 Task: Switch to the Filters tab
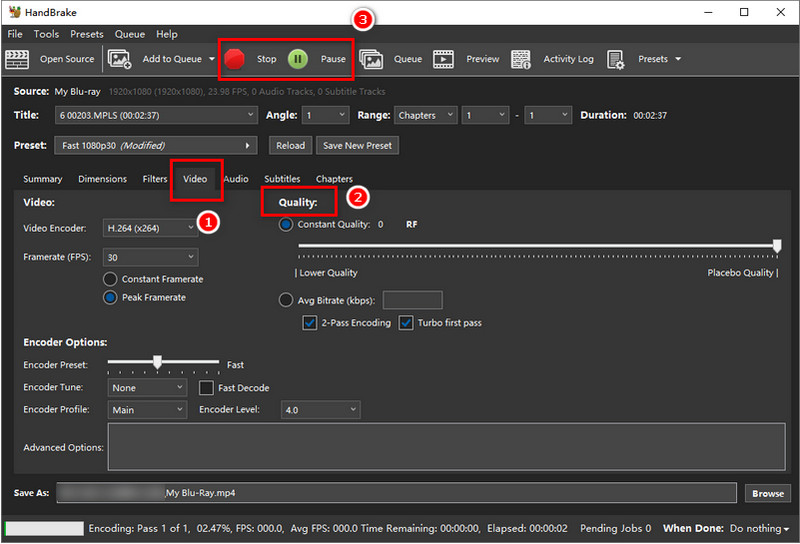155,179
